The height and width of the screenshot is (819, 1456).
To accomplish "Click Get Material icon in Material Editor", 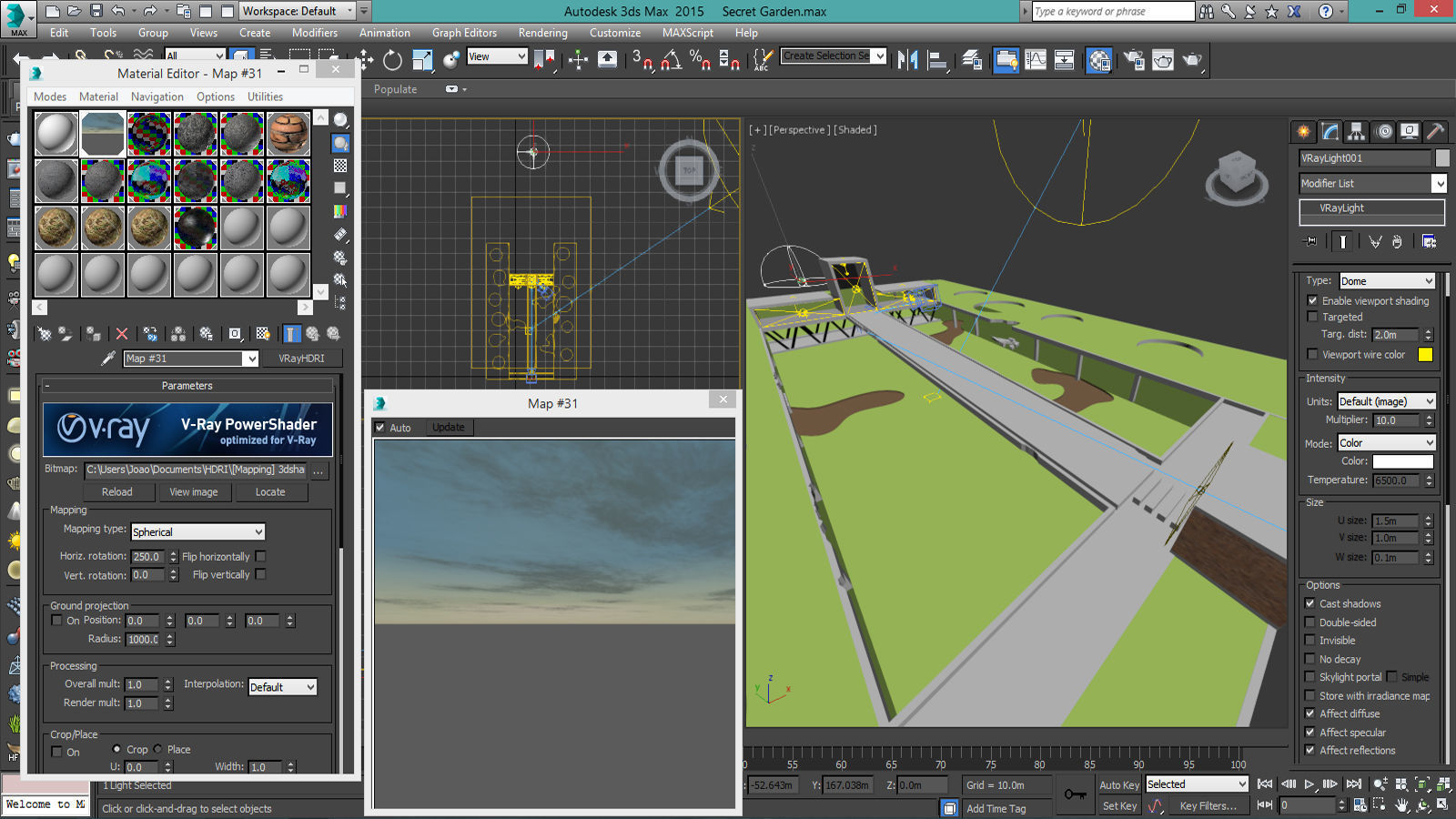I will [43, 334].
